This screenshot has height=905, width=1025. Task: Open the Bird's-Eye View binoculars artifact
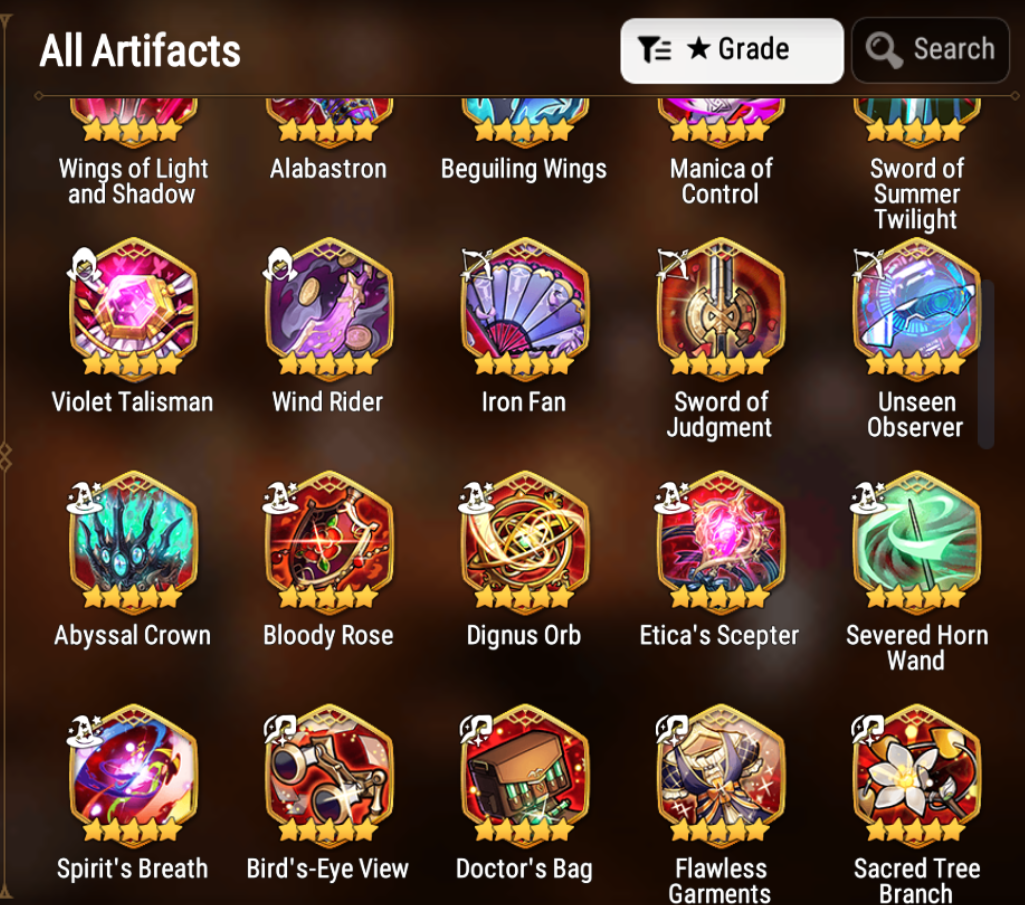(329, 776)
